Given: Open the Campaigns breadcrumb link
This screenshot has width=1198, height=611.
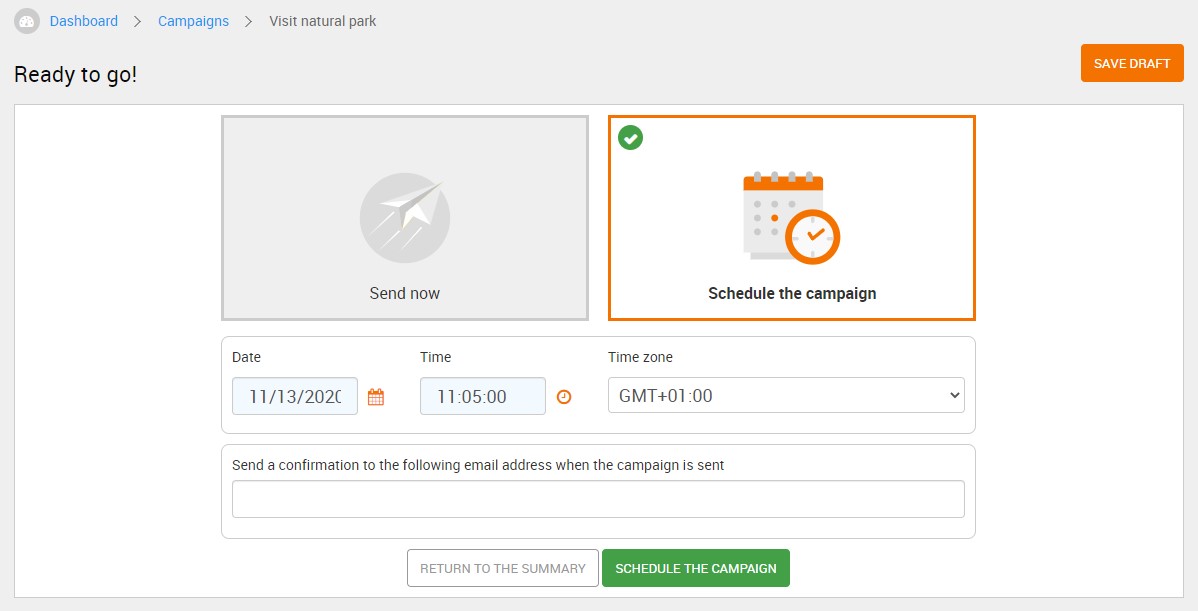Looking at the screenshot, I should [193, 21].
